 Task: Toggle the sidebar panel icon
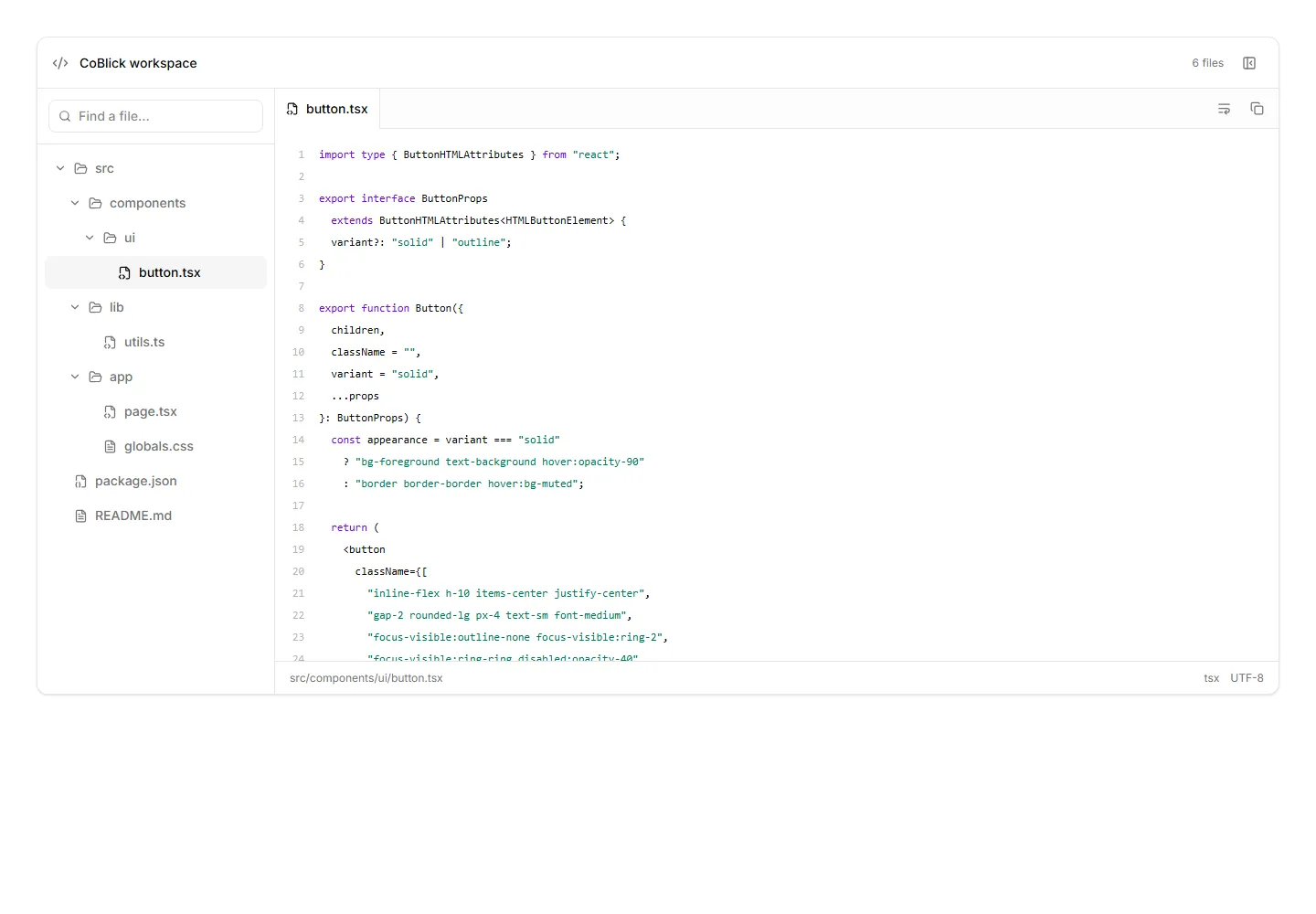(1249, 63)
